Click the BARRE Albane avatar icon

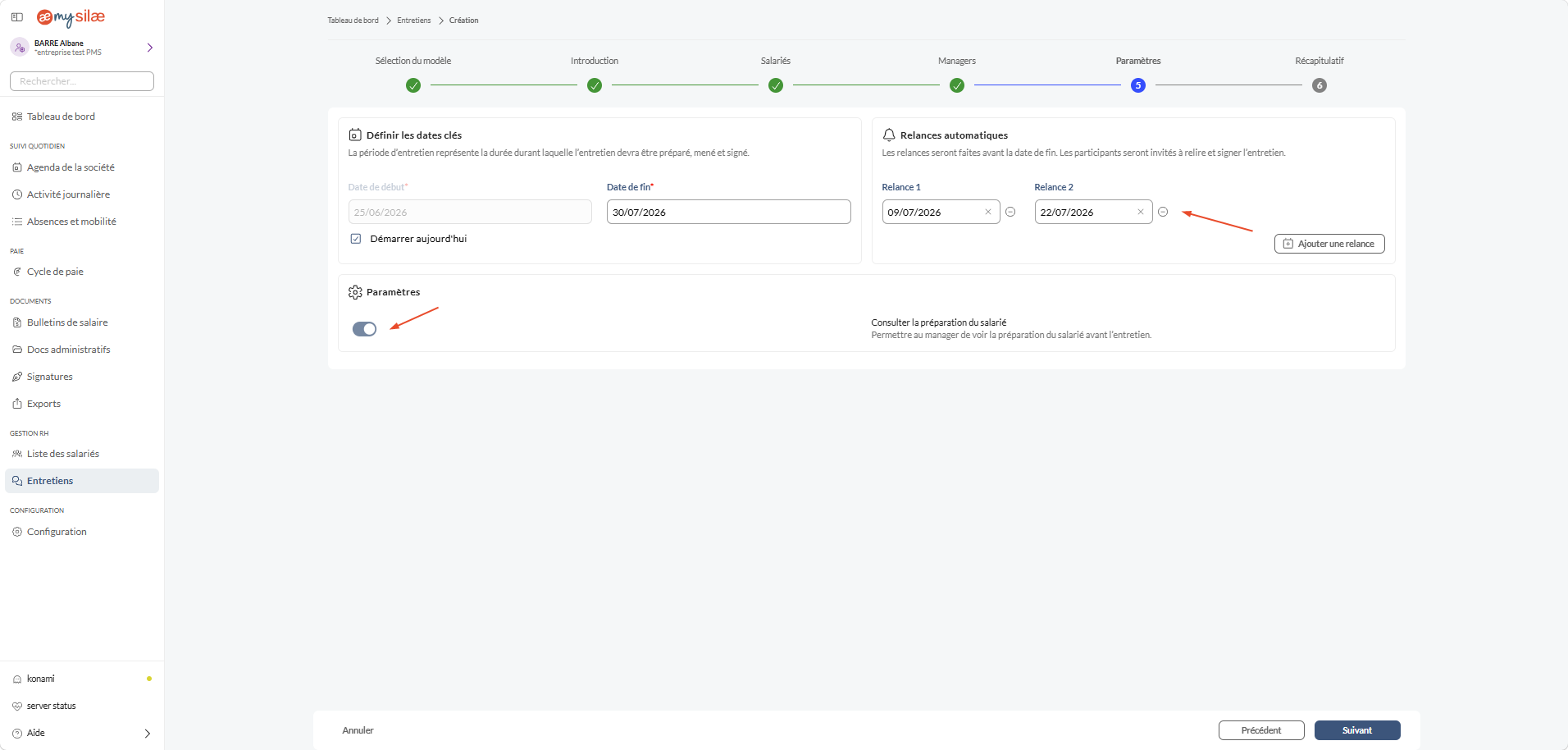click(x=20, y=48)
